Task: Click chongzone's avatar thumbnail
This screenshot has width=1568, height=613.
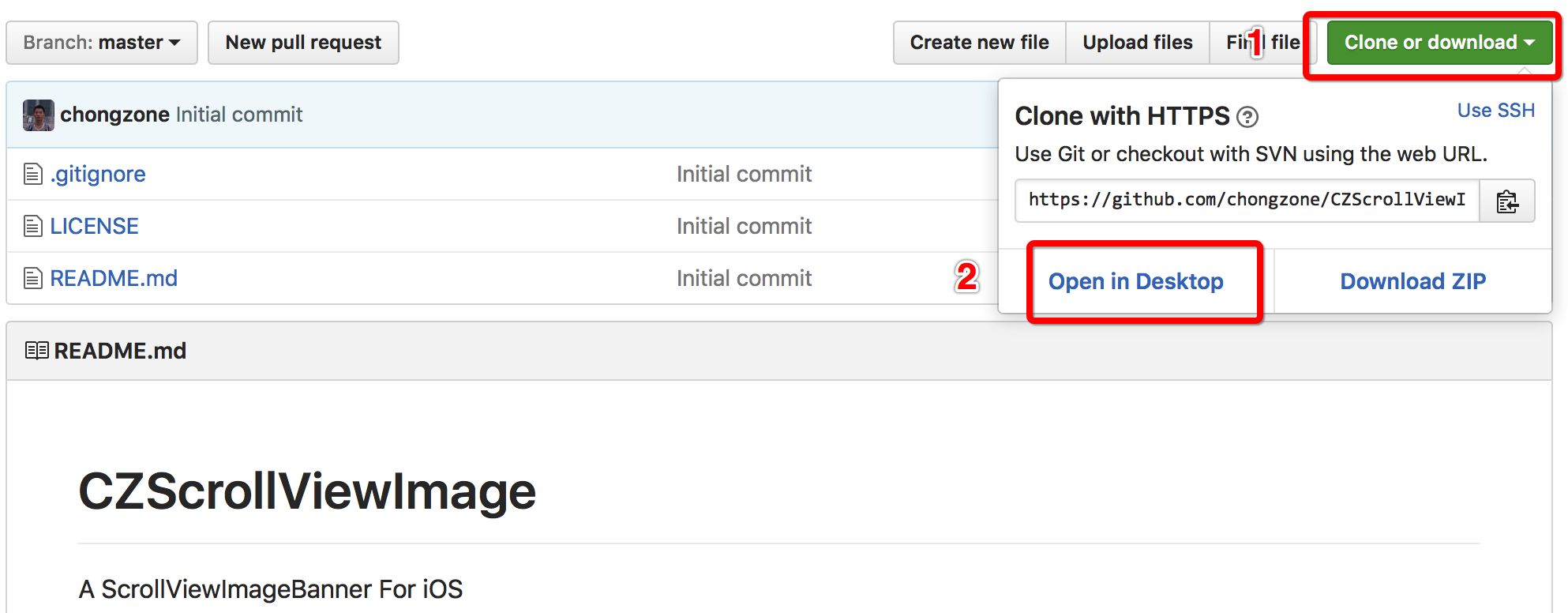Action: (x=38, y=115)
